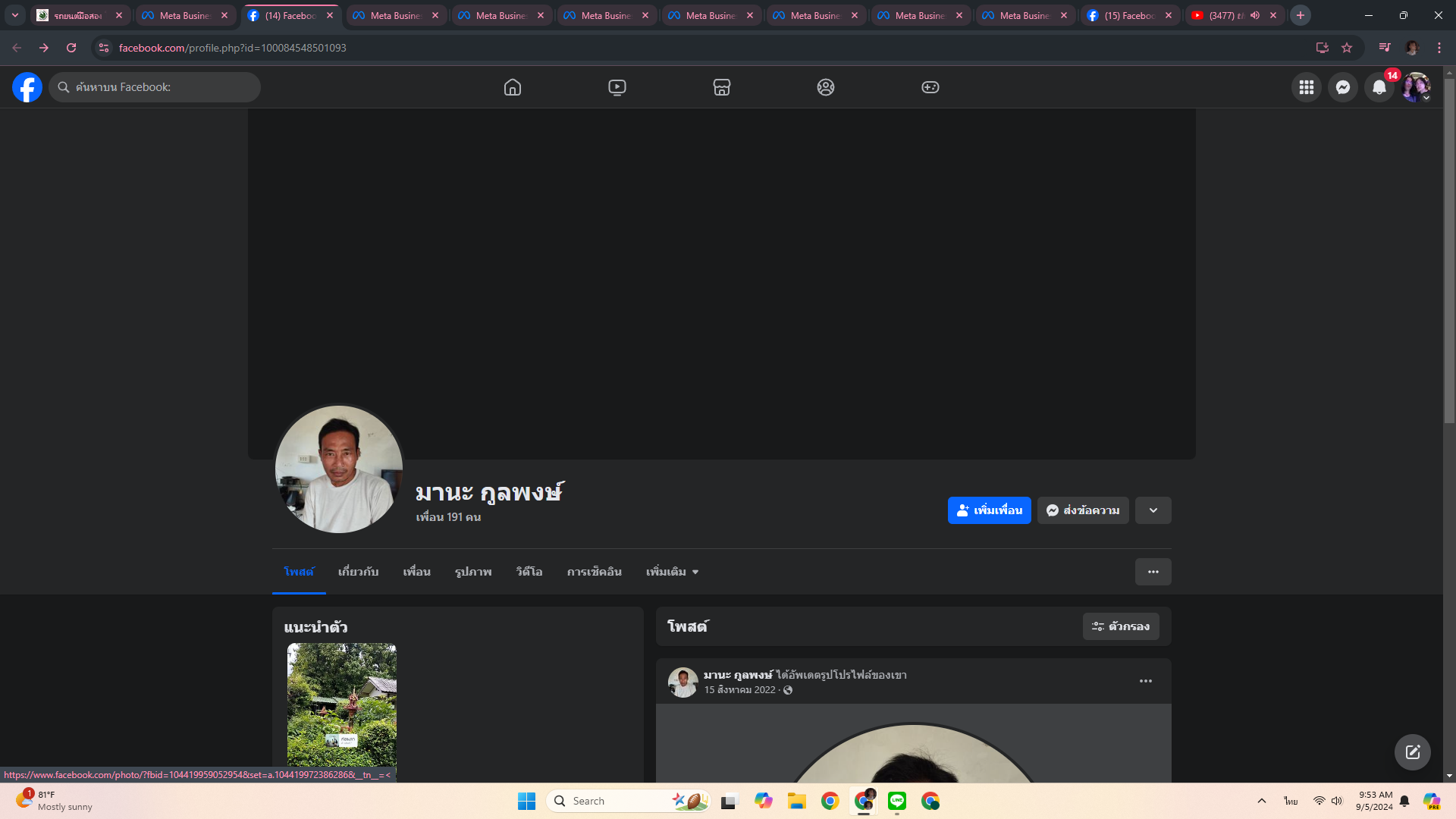Open the tab search dropdown in Chrome
Viewport: 1456px width, 819px height.
click(x=15, y=15)
